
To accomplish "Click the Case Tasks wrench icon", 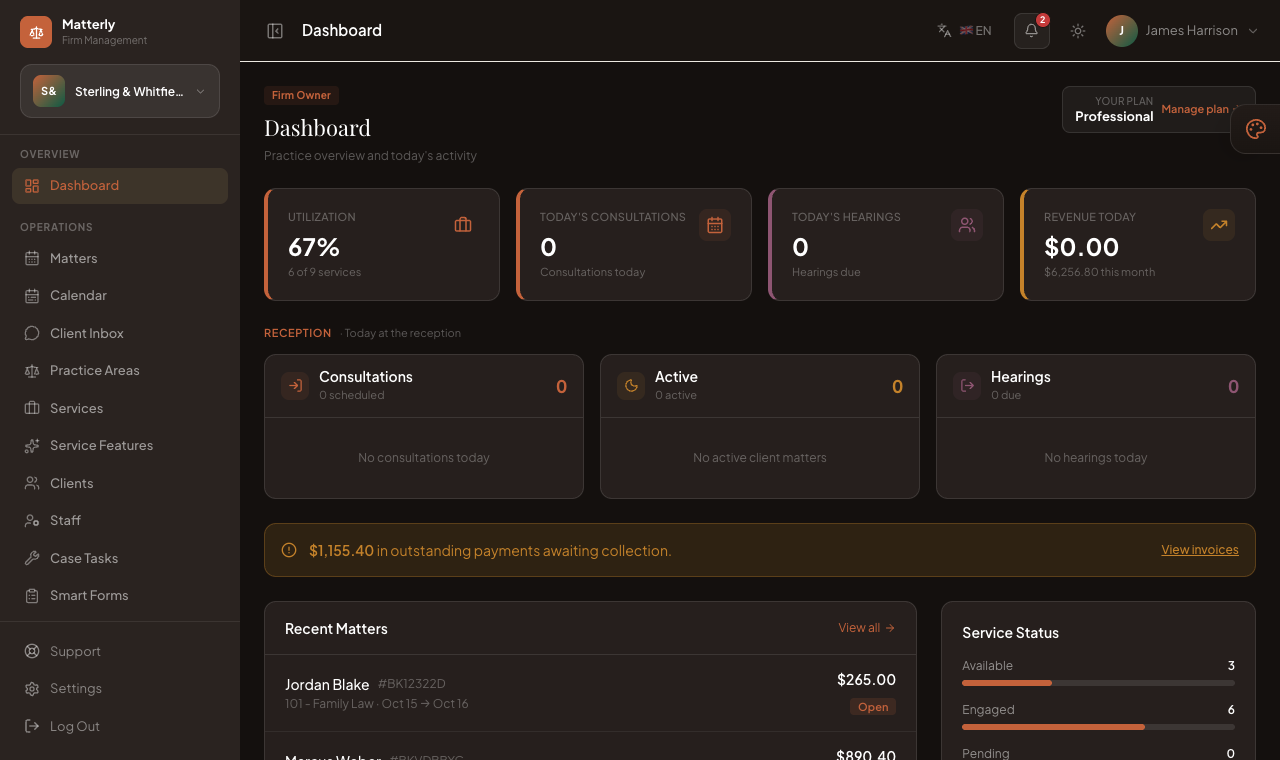I will [x=32, y=559].
